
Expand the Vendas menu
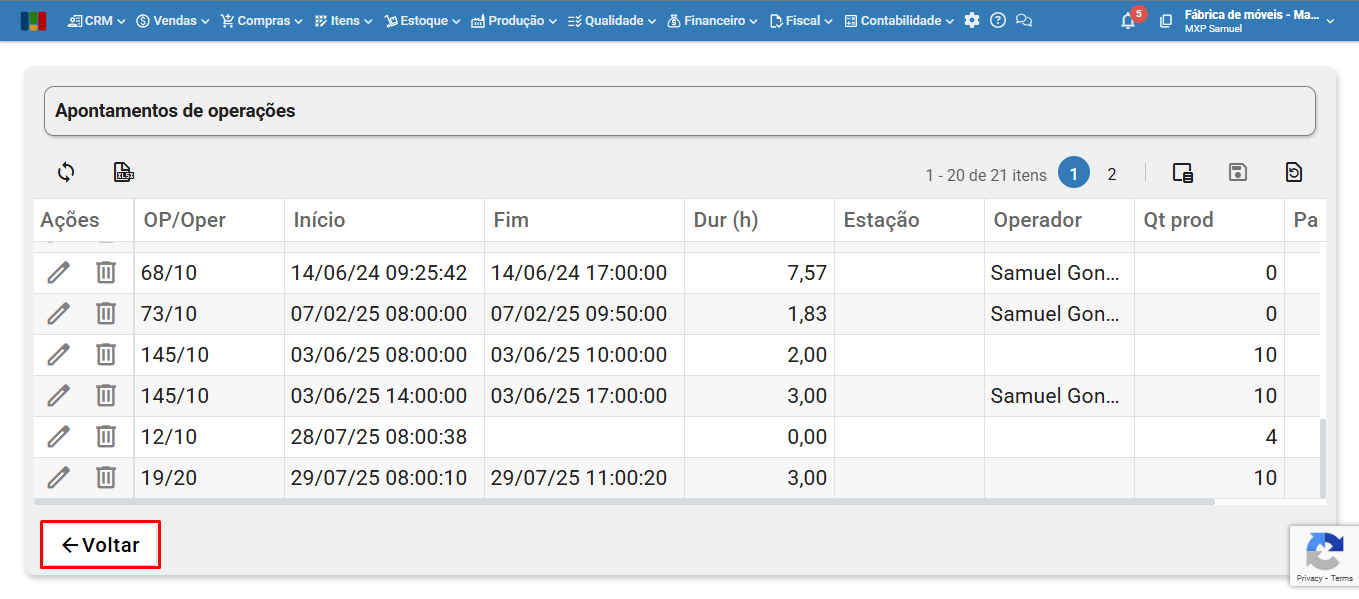(x=173, y=20)
